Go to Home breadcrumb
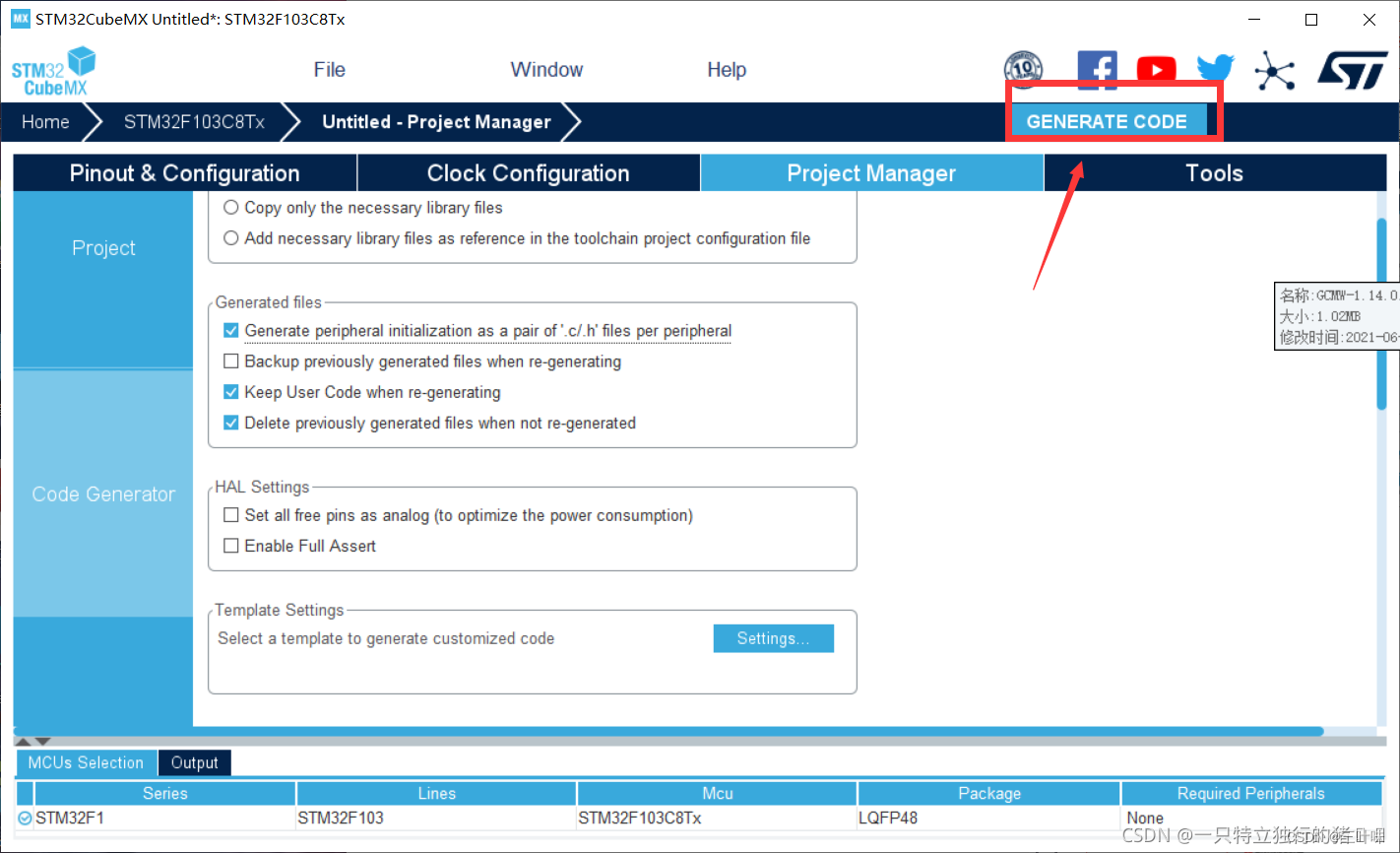This screenshot has height=853, width=1400. point(45,122)
